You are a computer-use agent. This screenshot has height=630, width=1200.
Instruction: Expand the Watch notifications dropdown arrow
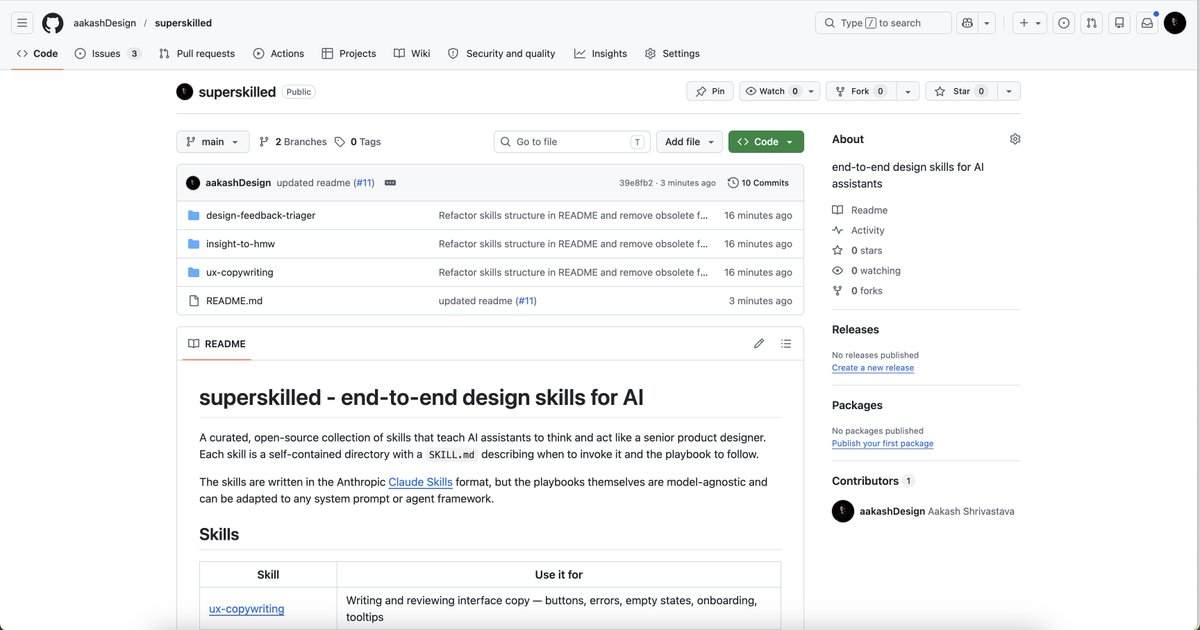point(811,91)
